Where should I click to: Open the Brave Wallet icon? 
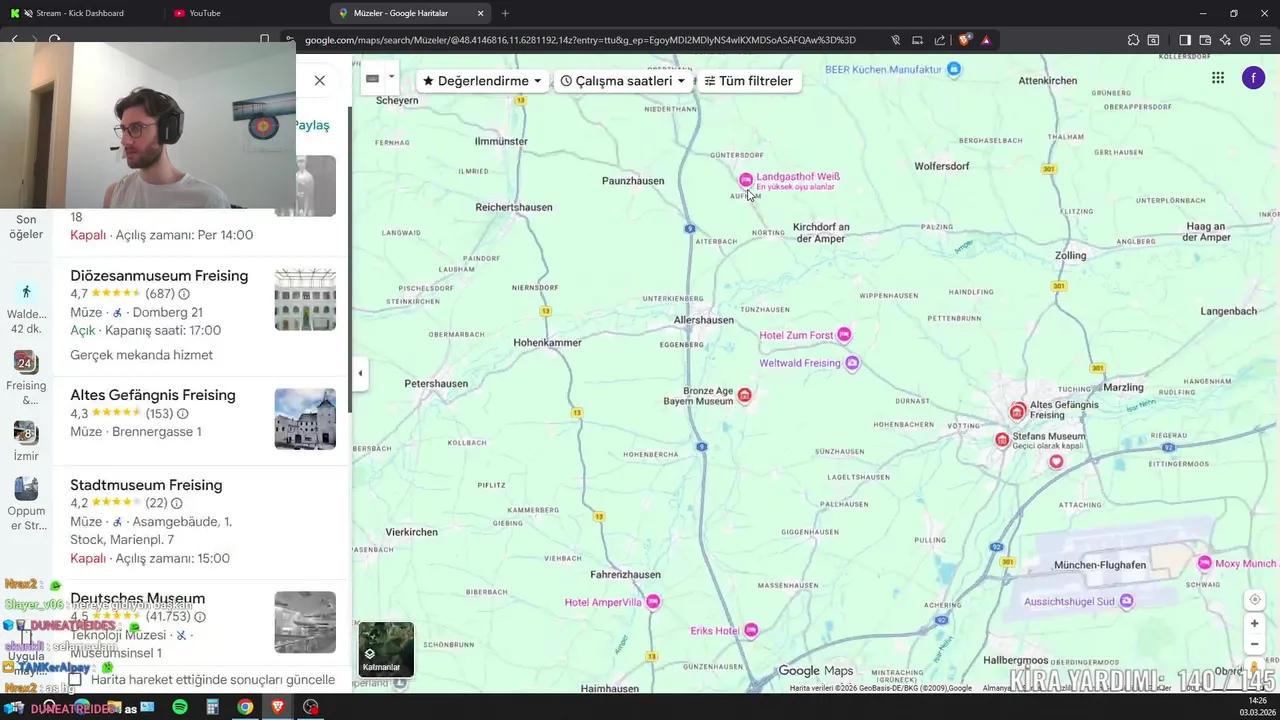tap(1205, 40)
